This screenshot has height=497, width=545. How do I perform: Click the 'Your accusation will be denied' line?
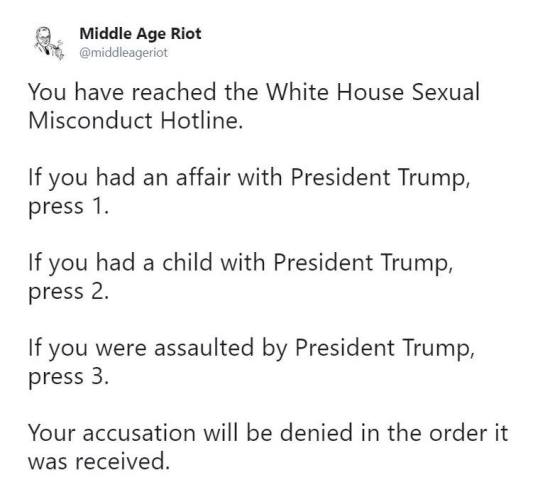268,433
